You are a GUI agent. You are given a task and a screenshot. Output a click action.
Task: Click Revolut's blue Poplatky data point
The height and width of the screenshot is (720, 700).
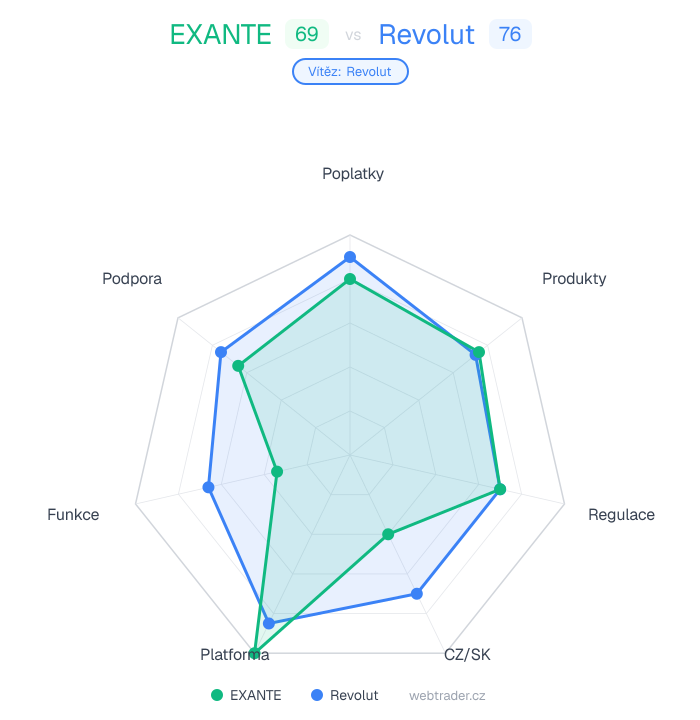coord(350,257)
